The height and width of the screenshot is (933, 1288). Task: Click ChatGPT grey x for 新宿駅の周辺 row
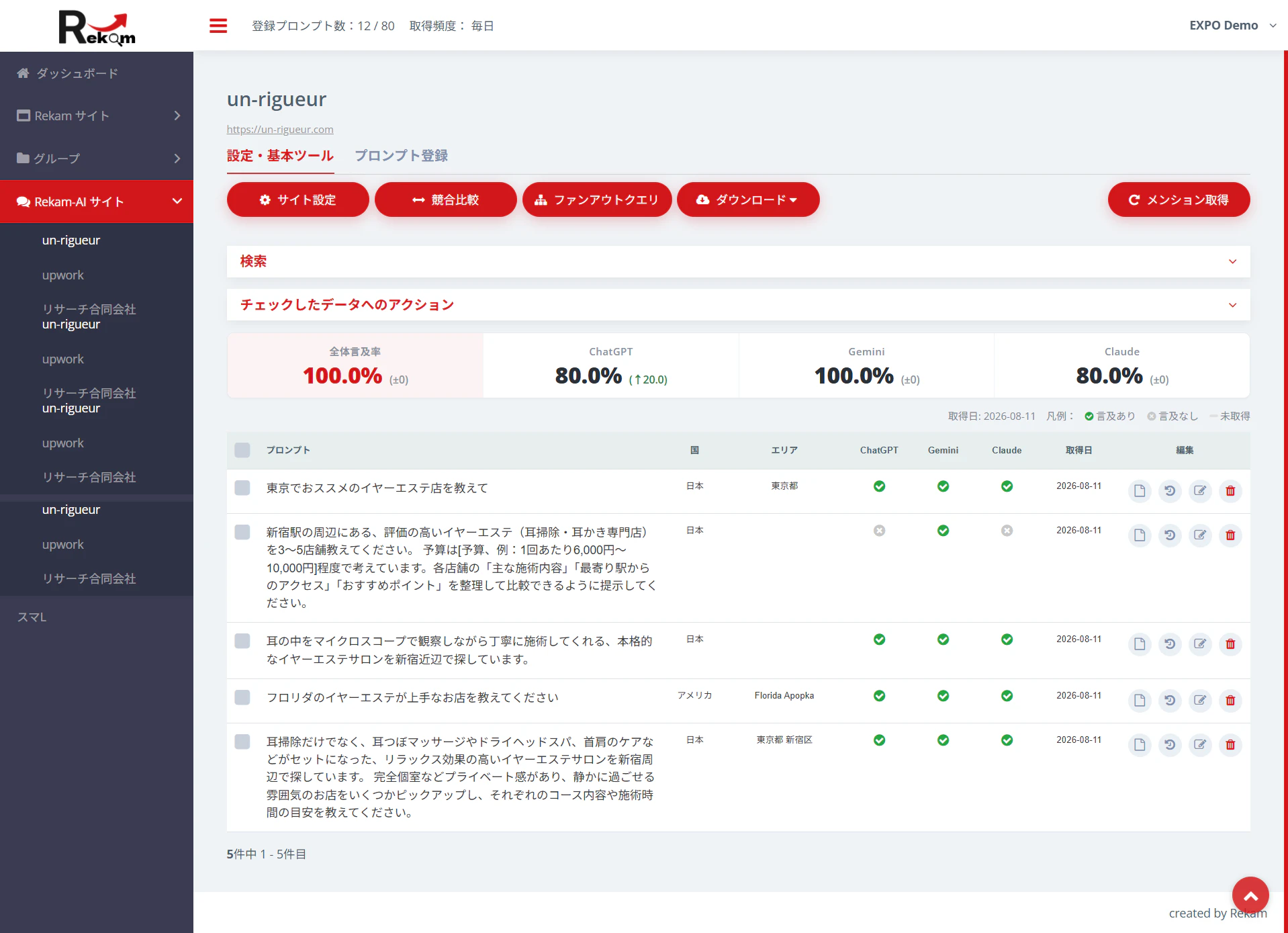879,531
